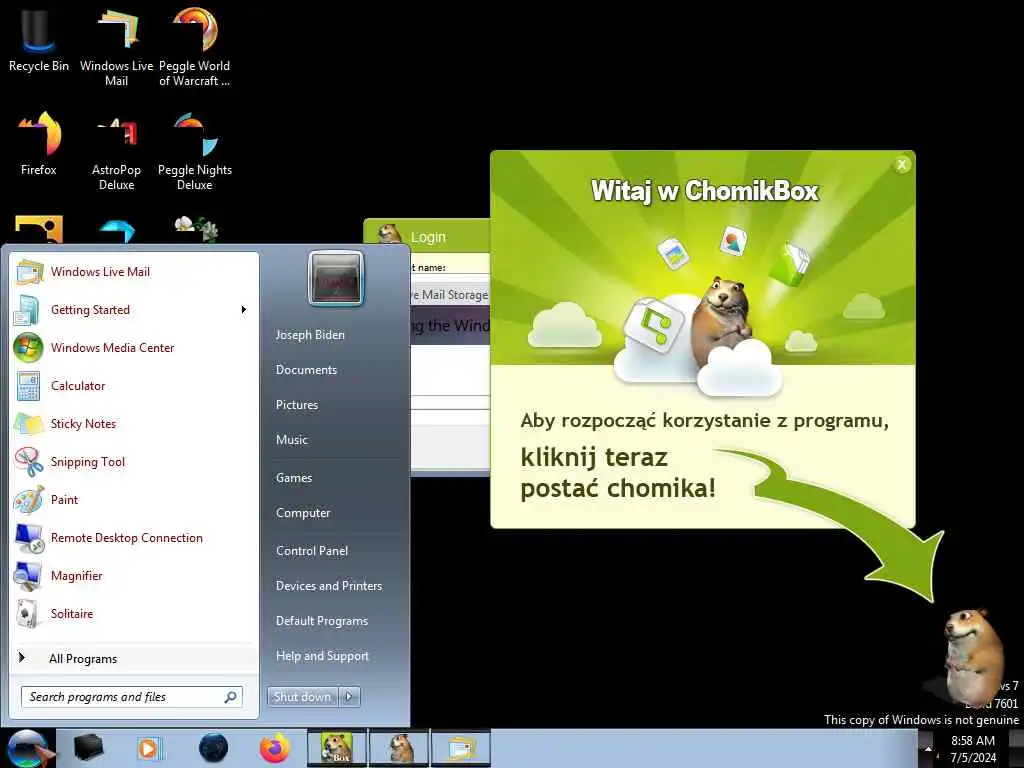1024x768 pixels.
Task: Click the second hamster taskbar button
Action: click(x=400, y=748)
